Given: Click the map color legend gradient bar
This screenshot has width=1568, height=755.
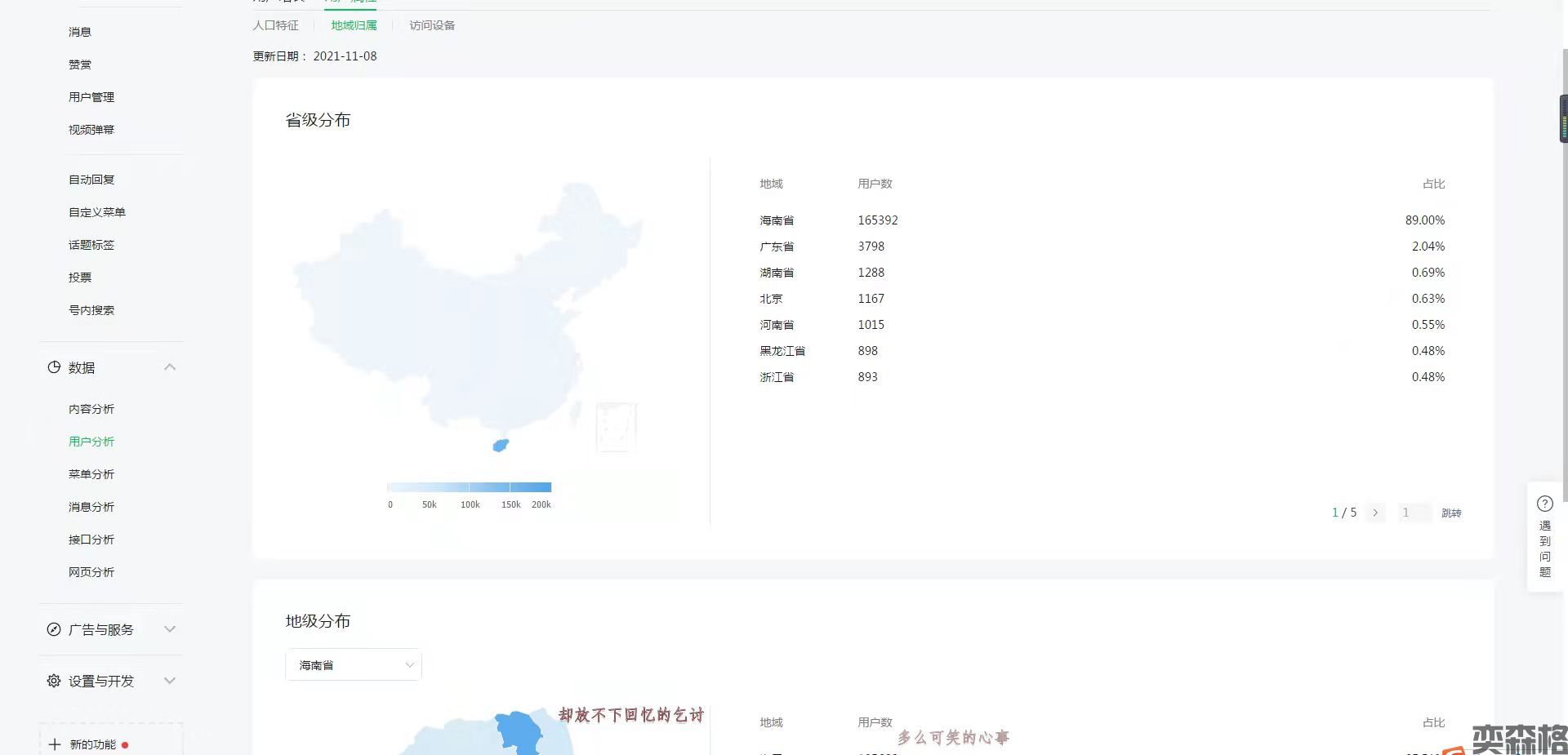Looking at the screenshot, I should point(469,487).
